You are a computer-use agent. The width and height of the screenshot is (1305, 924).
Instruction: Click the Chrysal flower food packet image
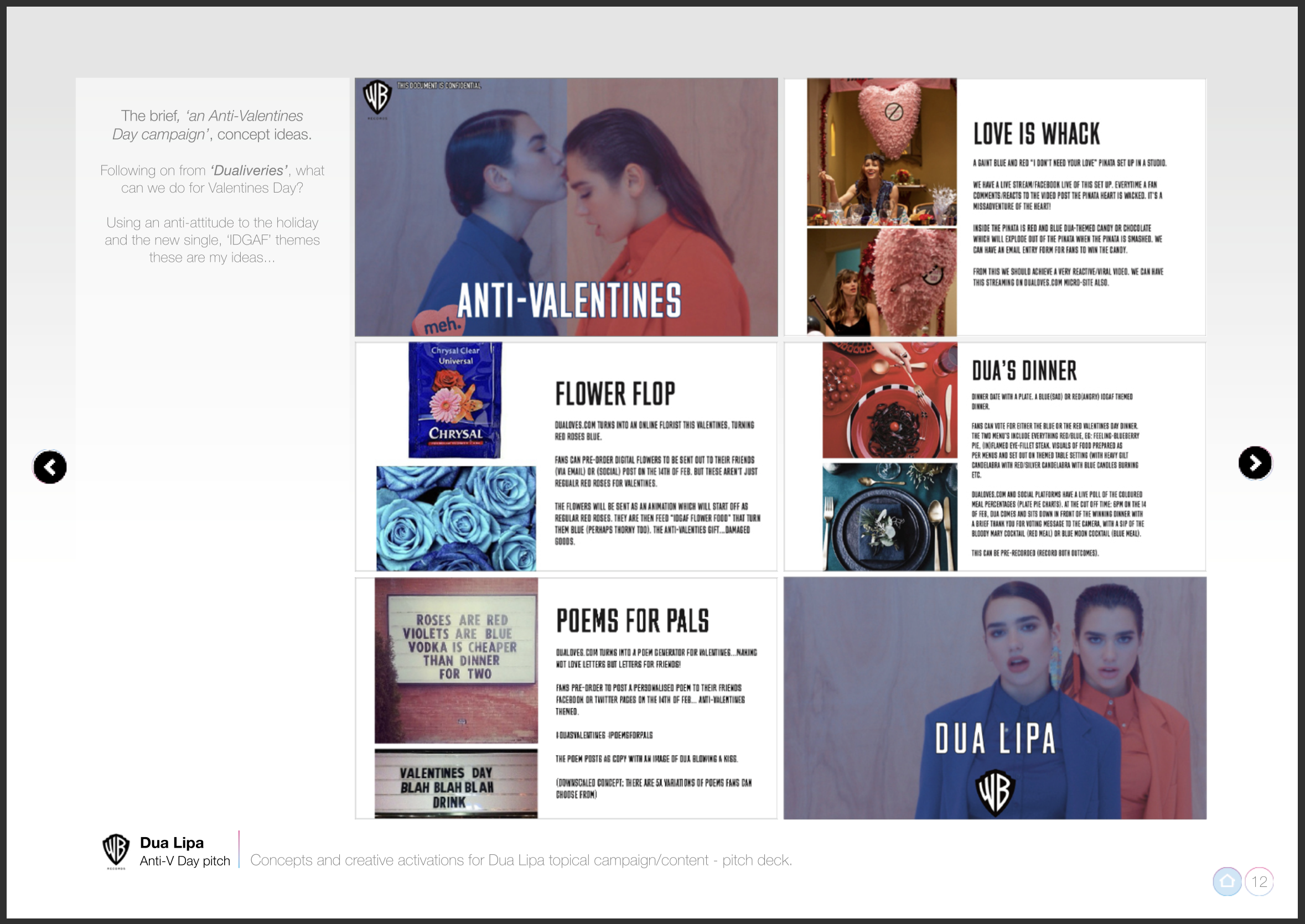(455, 399)
